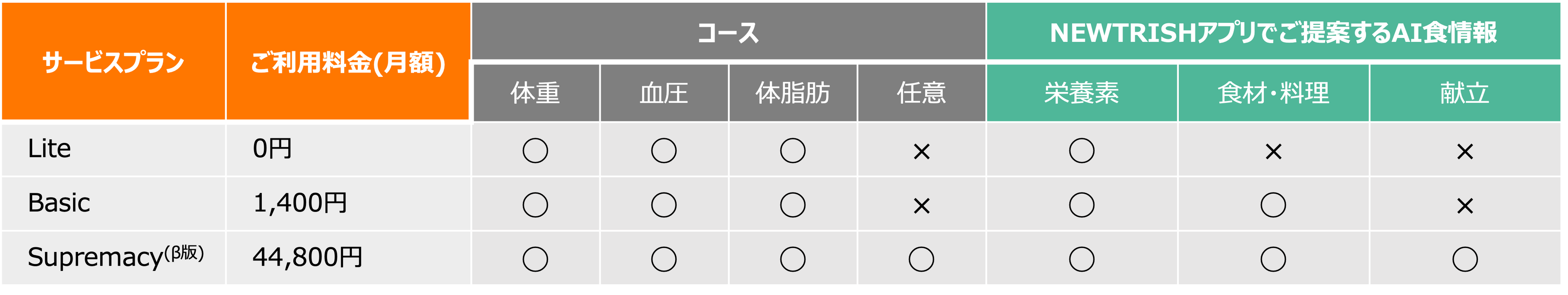Viewport: 1568px width, 295px height.
Task: Click the cross mark for Basic 献立
Action: tap(1465, 206)
